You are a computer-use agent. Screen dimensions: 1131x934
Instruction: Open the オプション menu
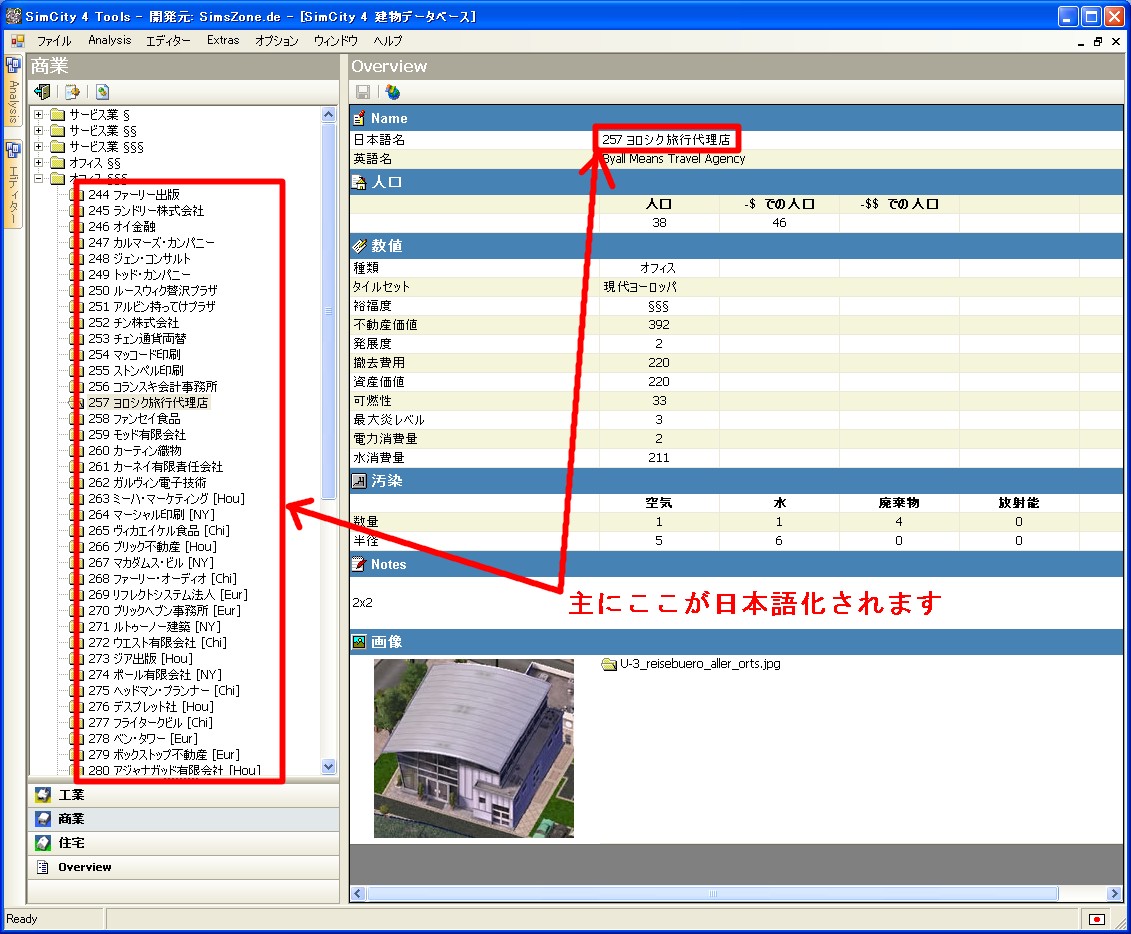pos(276,41)
